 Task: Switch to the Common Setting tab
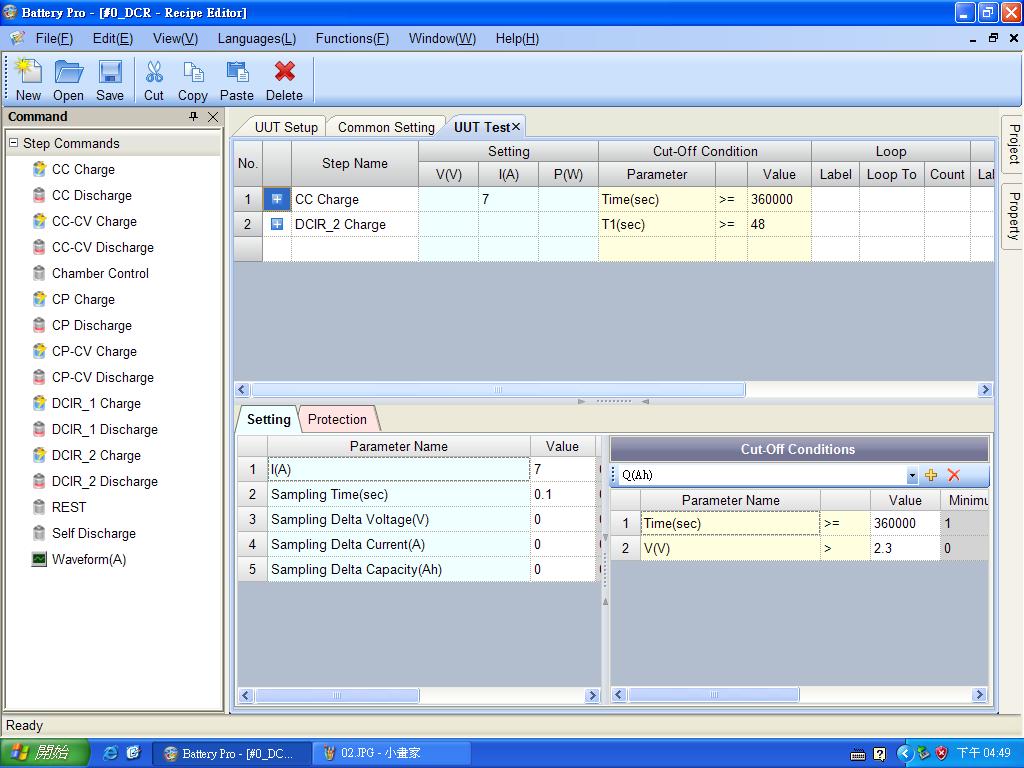tap(386, 127)
